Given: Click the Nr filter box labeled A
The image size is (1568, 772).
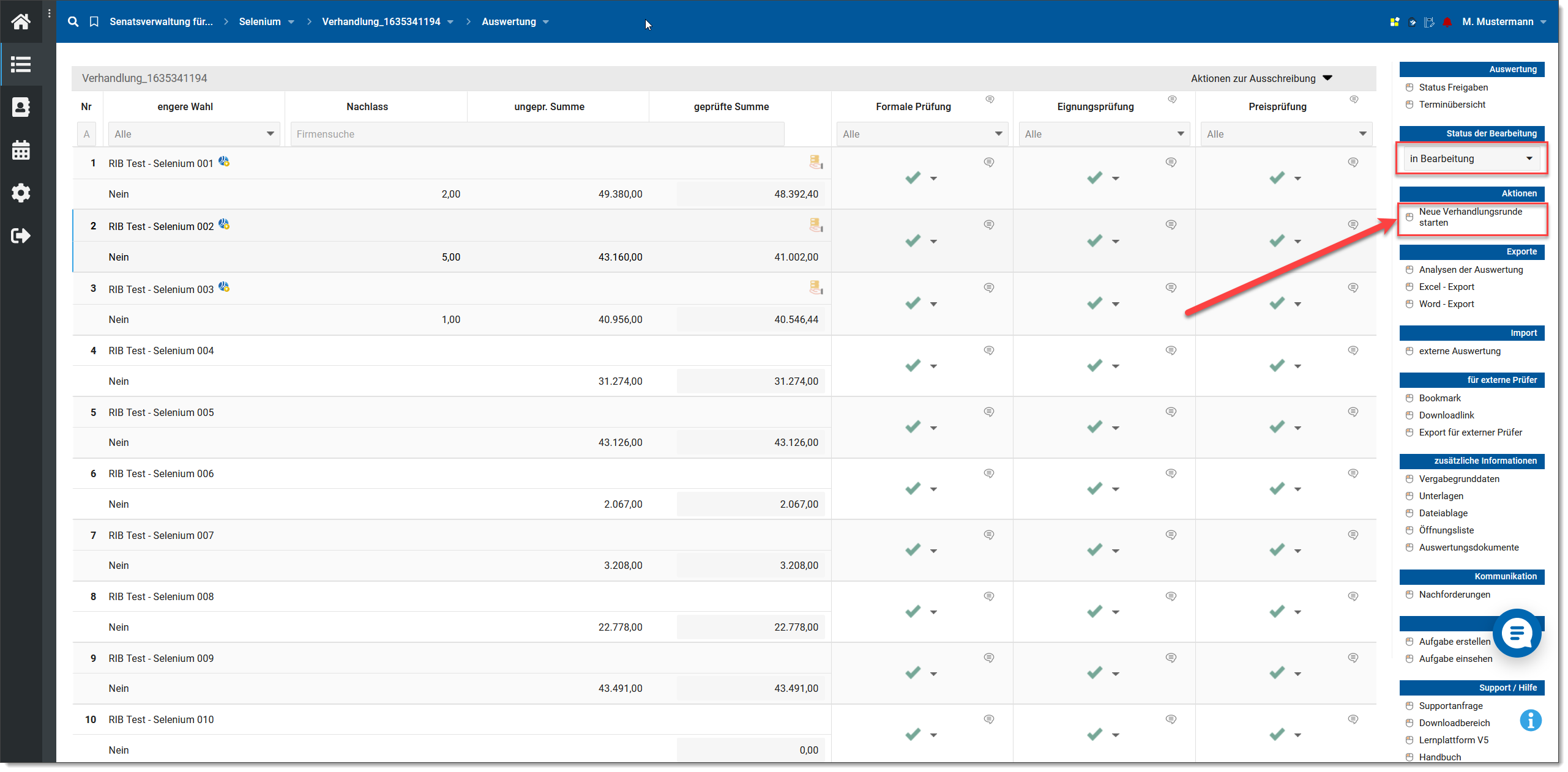Looking at the screenshot, I should (x=86, y=134).
